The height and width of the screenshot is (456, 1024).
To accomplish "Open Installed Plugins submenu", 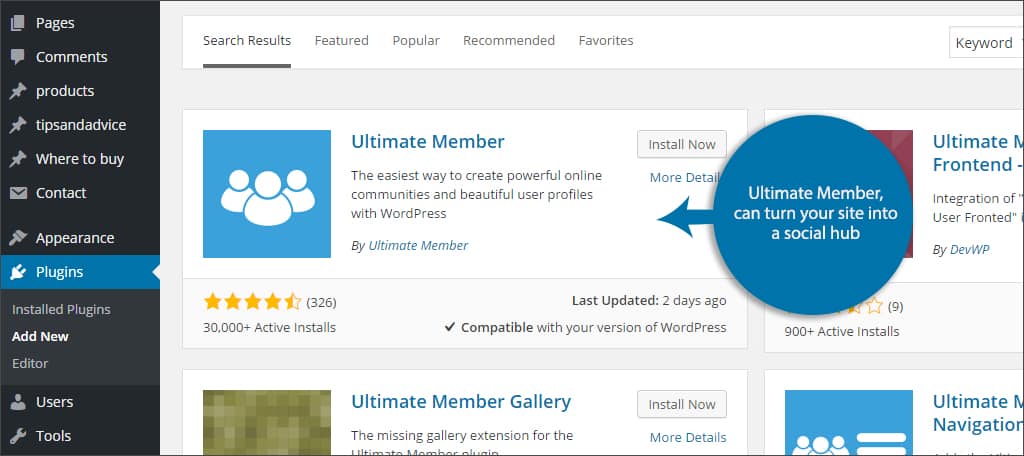I will tap(61, 310).
